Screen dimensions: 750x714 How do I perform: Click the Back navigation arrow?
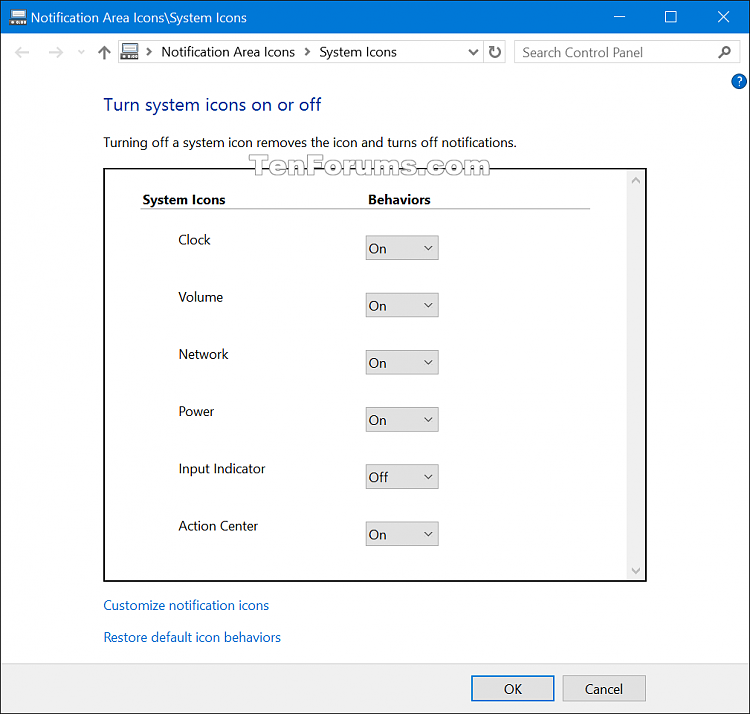click(x=22, y=52)
